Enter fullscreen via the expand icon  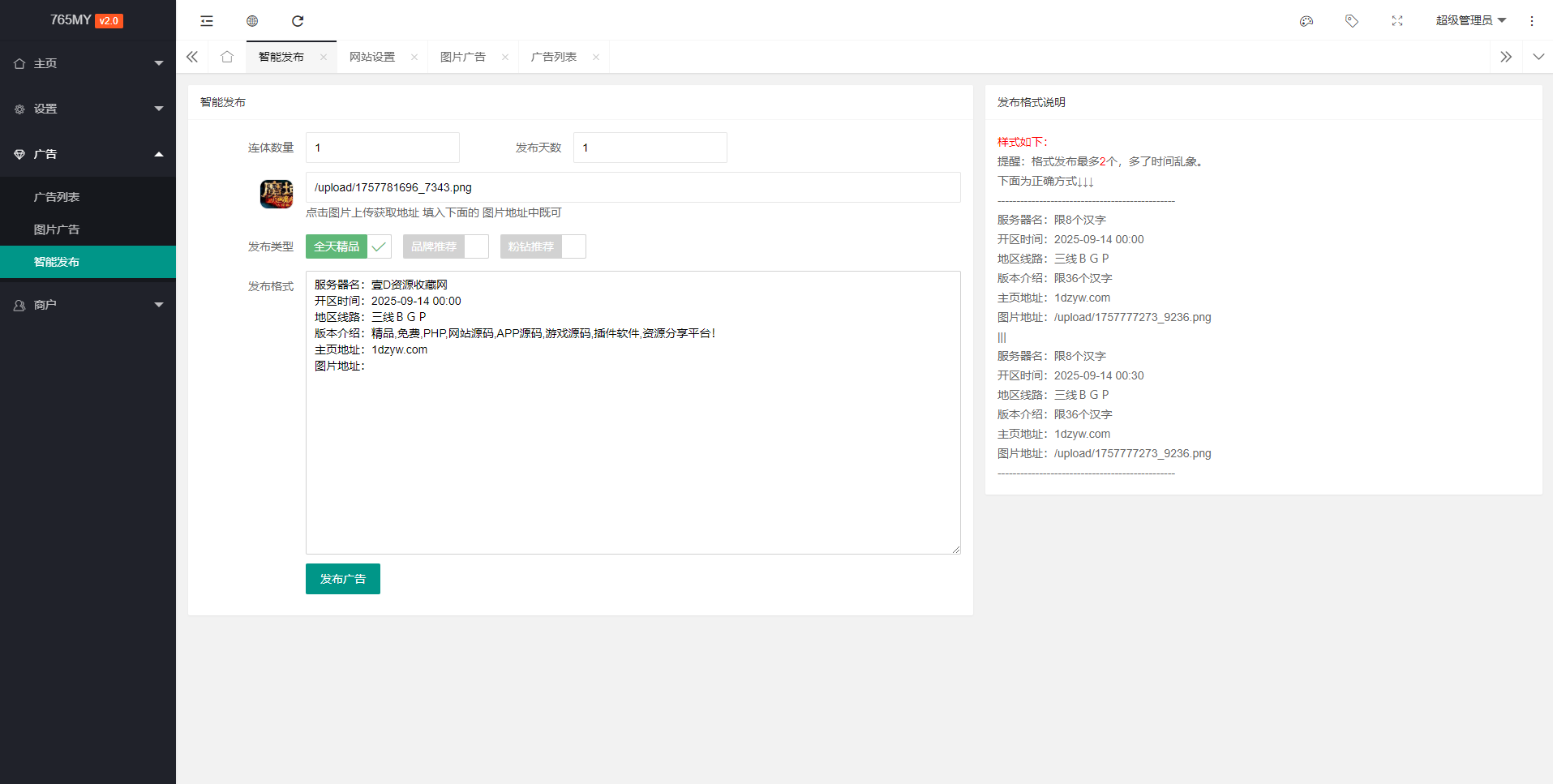[1397, 20]
